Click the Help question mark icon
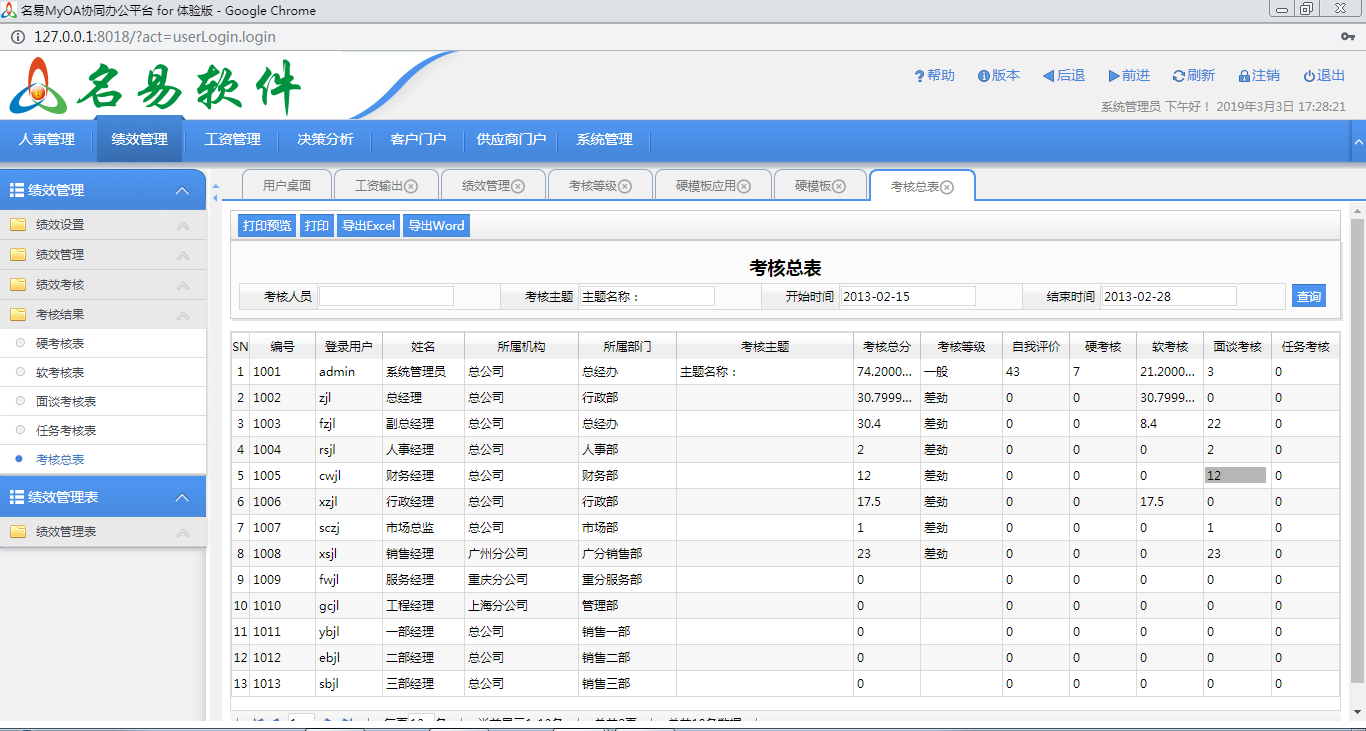 [x=919, y=76]
